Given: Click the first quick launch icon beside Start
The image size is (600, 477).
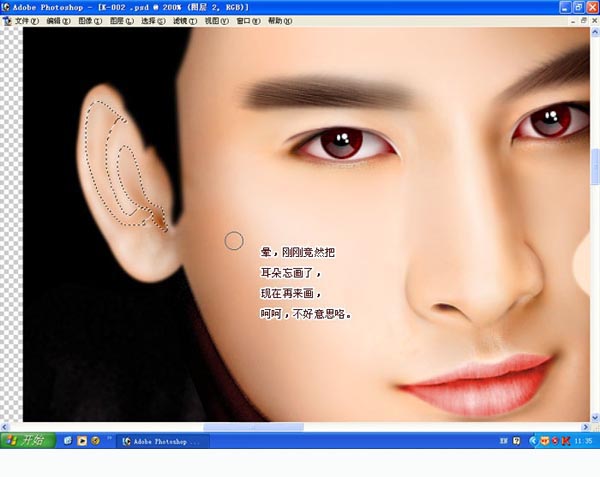Looking at the screenshot, I should pos(68,440).
